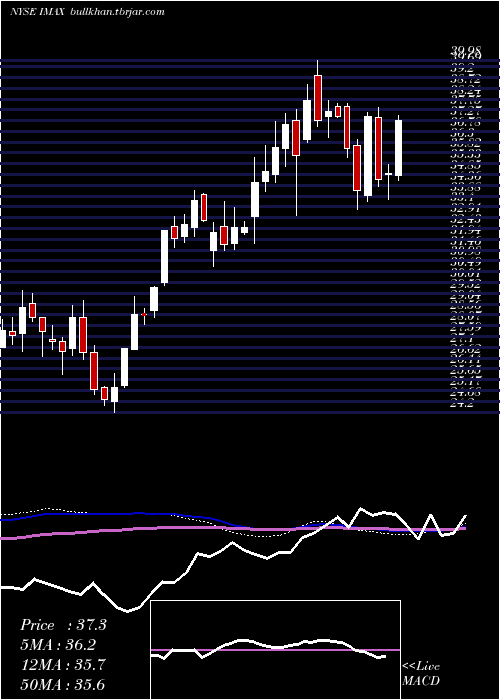Click the tall red candle at chart peak
Viewport: 500px width, 700px height.
coord(318,98)
